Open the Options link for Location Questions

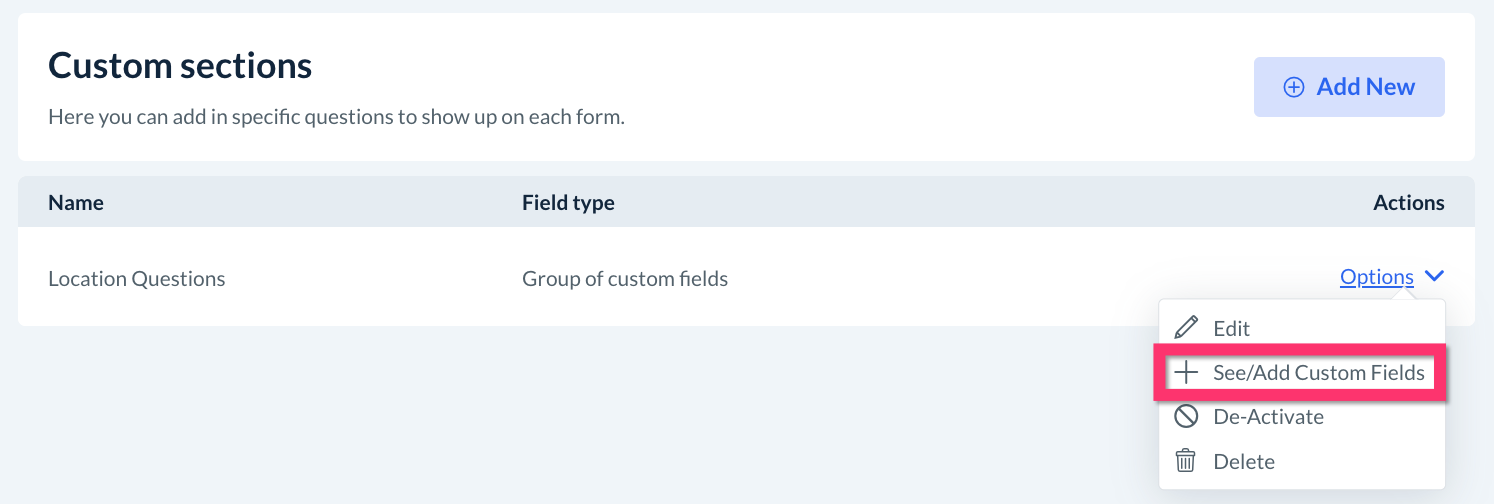point(1376,277)
